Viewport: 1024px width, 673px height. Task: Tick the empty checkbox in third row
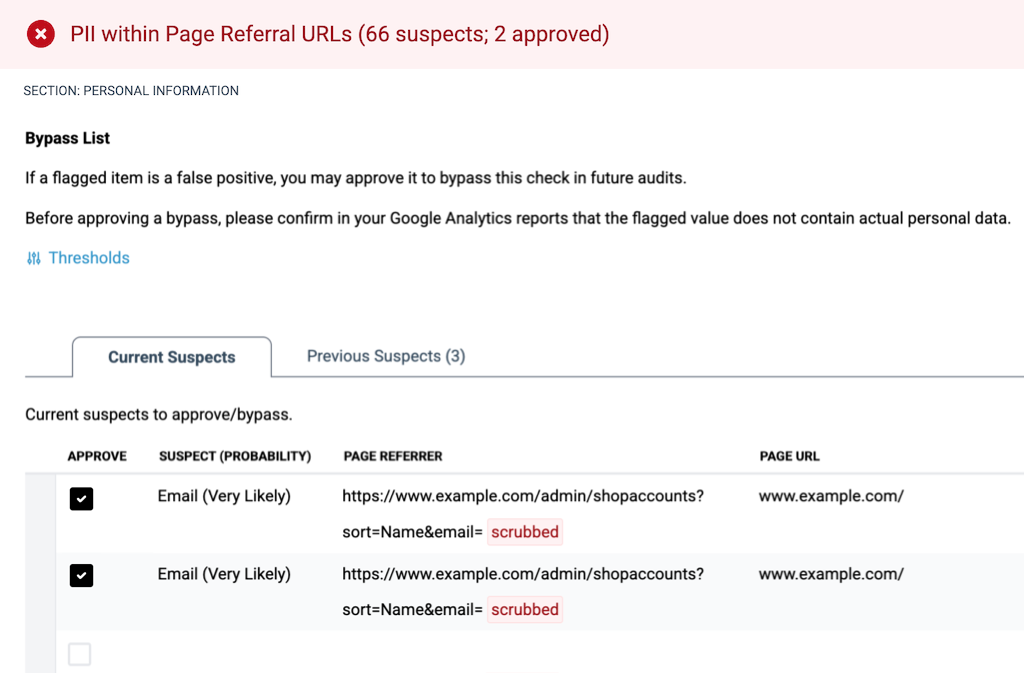tap(79, 655)
